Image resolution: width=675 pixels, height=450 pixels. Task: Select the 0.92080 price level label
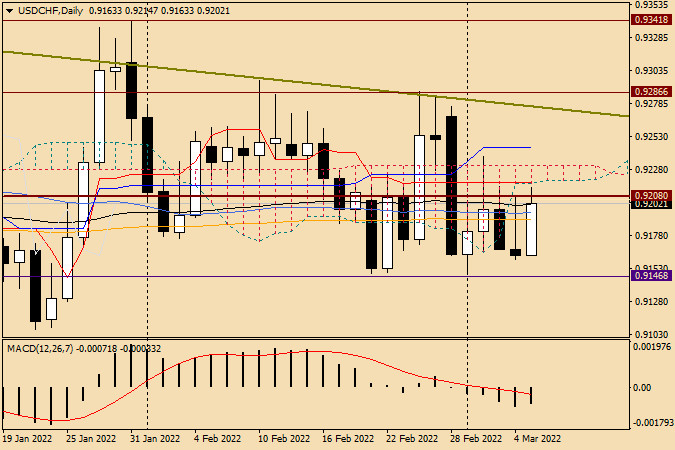click(651, 196)
